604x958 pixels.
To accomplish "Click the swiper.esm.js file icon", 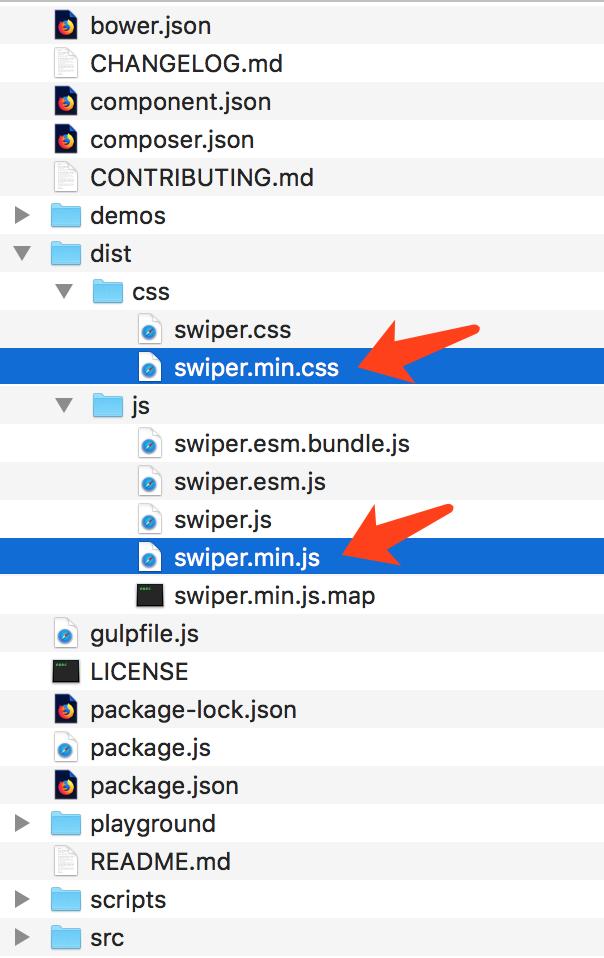I will tap(150, 482).
